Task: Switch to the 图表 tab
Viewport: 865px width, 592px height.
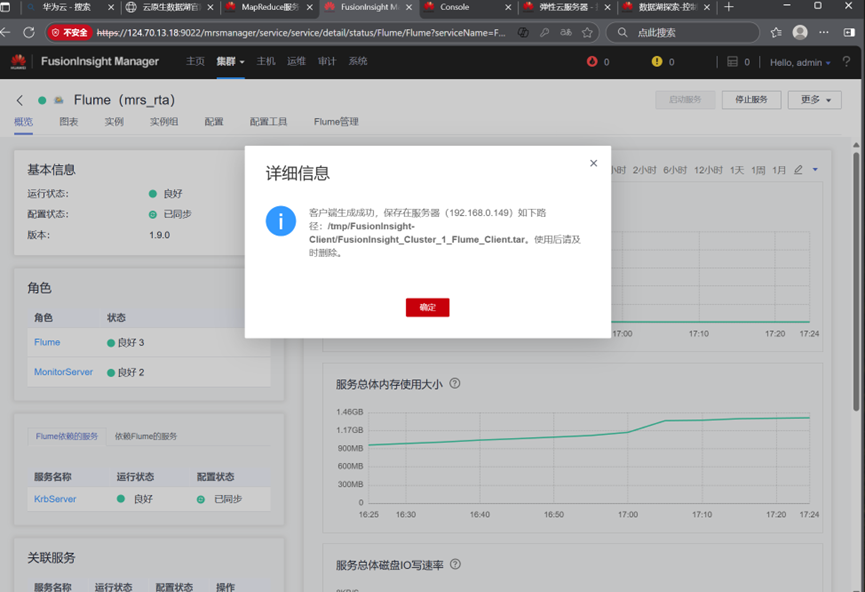Action: 69,122
